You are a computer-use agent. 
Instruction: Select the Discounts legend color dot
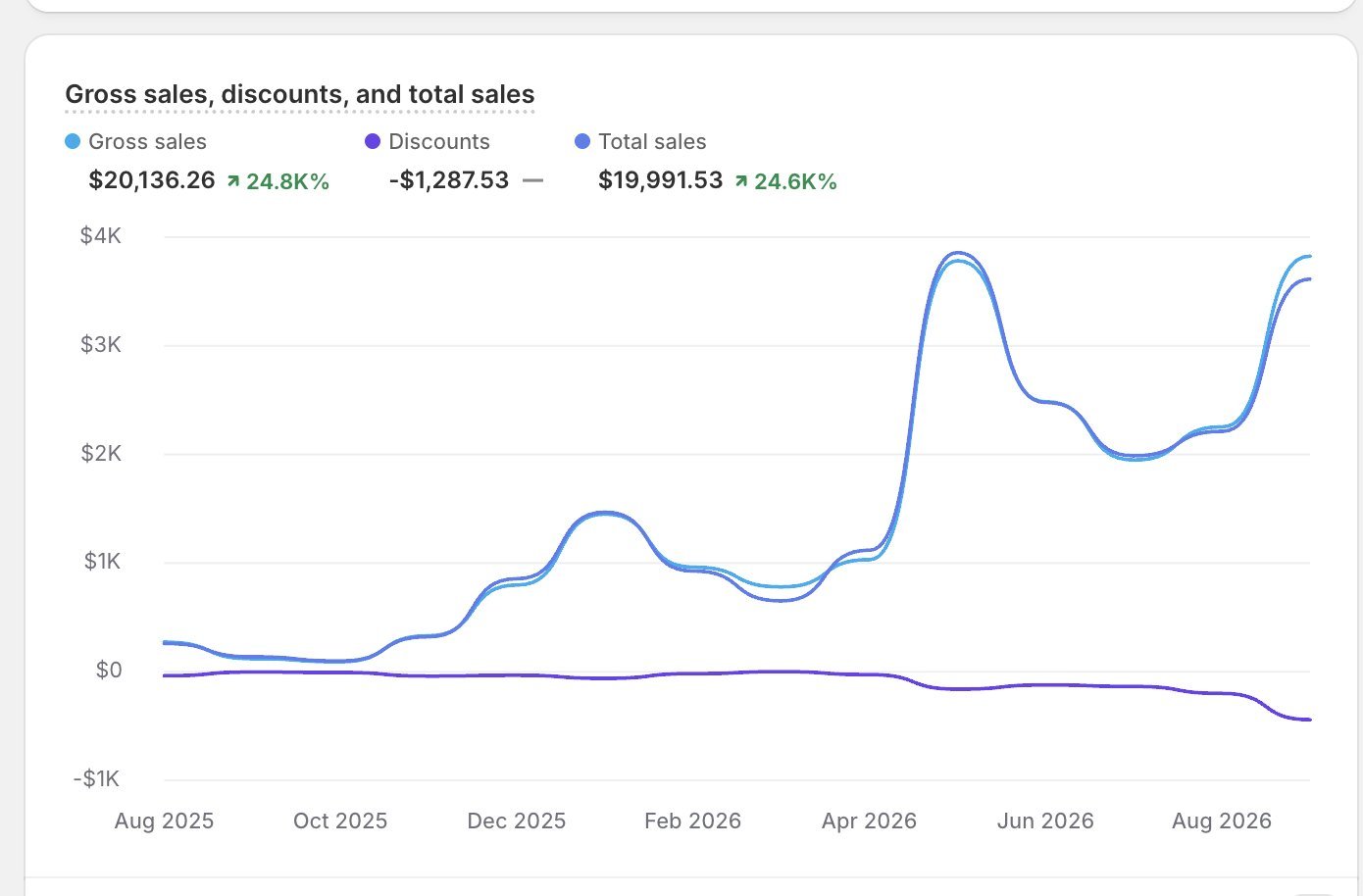[x=373, y=141]
